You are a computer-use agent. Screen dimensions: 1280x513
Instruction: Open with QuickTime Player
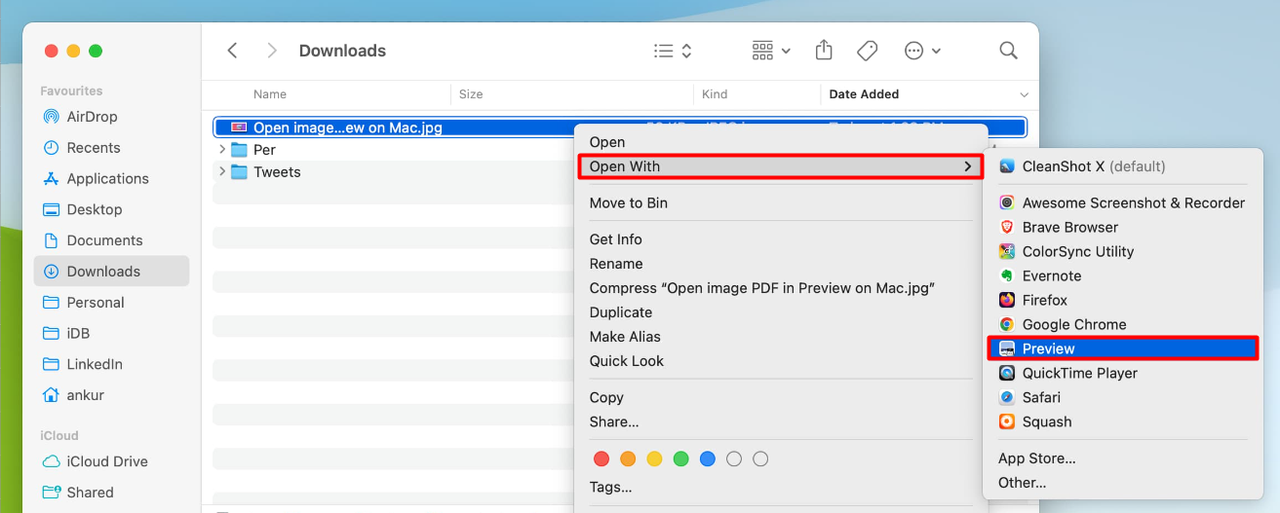click(1123, 373)
